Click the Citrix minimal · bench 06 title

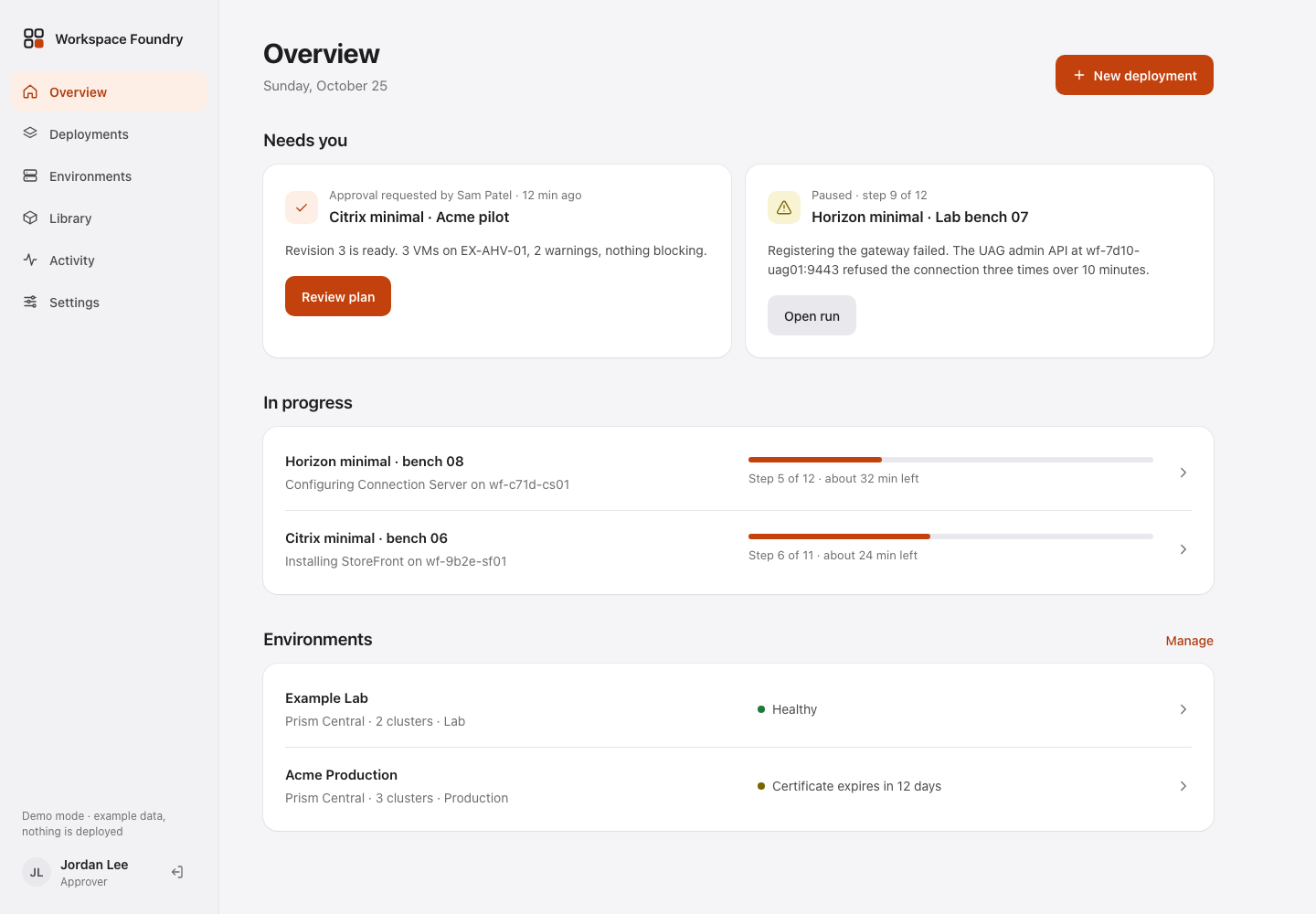click(x=366, y=538)
